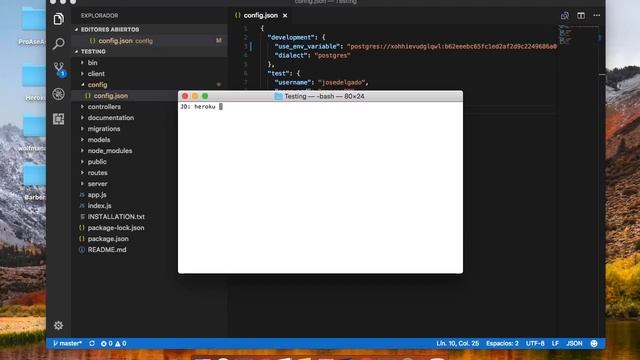Click the "josedelgado" username value

[x=341, y=82]
